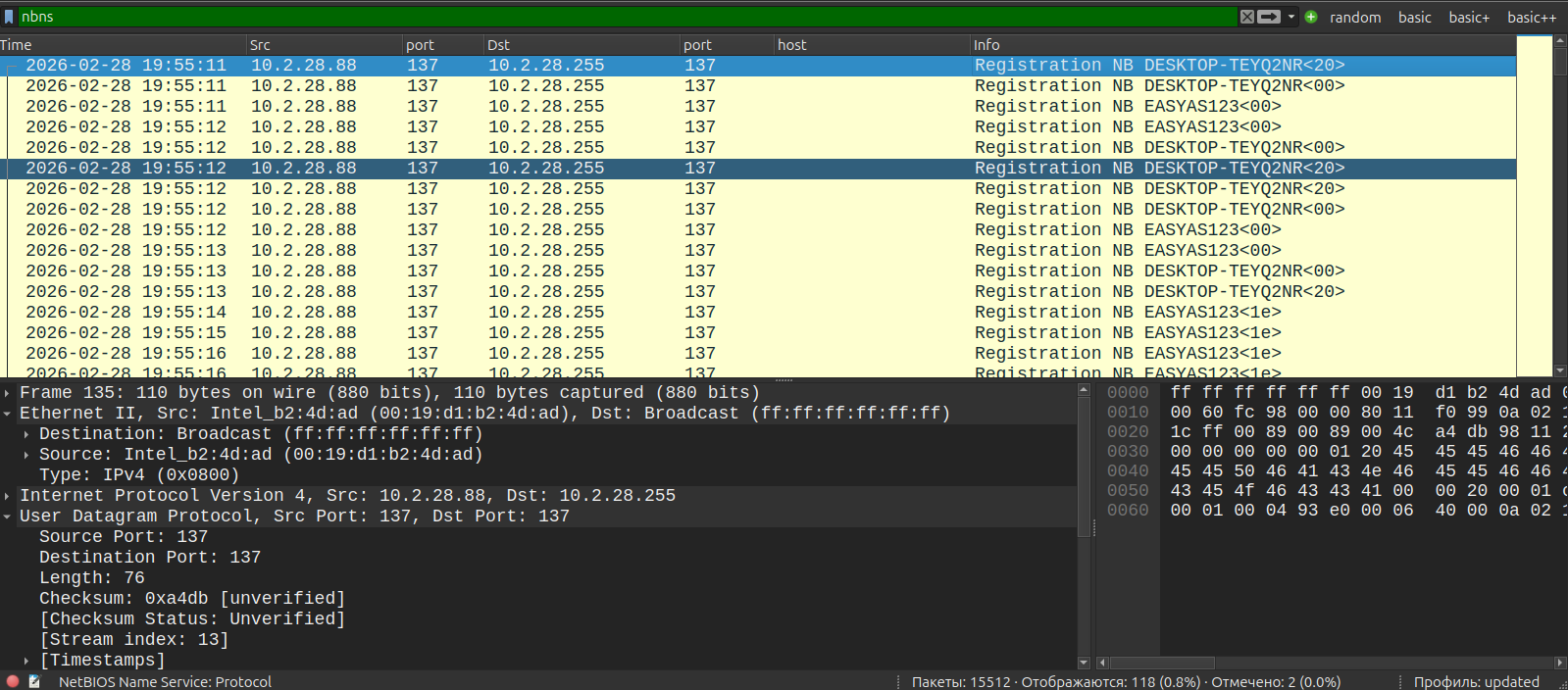Image resolution: width=1568 pixels, height=690 pixels.
Task: Sort packets by the Src column
Action: (x=325, y=45)
